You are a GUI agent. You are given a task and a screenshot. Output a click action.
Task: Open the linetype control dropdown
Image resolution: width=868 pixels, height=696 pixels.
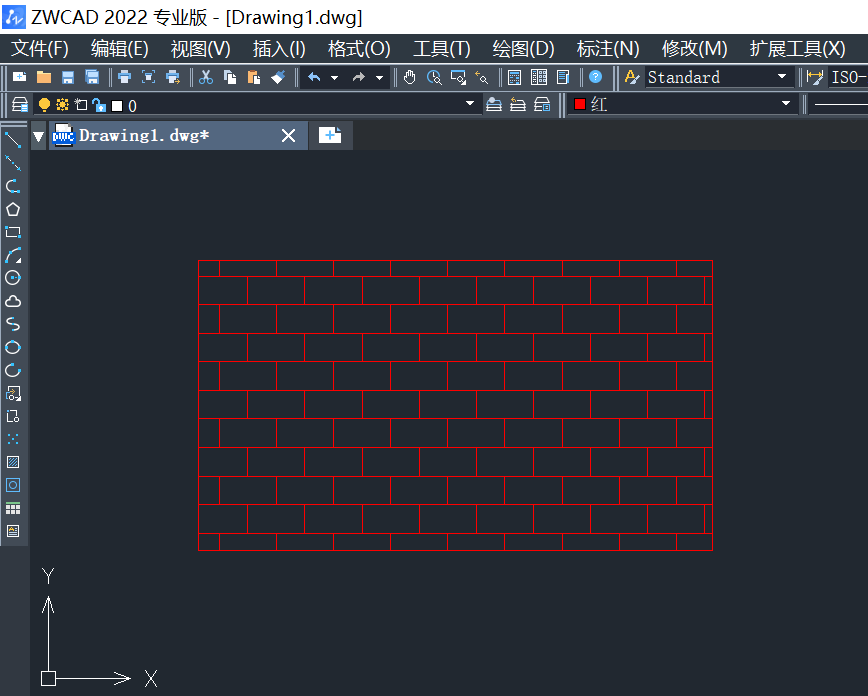point(839,104)
